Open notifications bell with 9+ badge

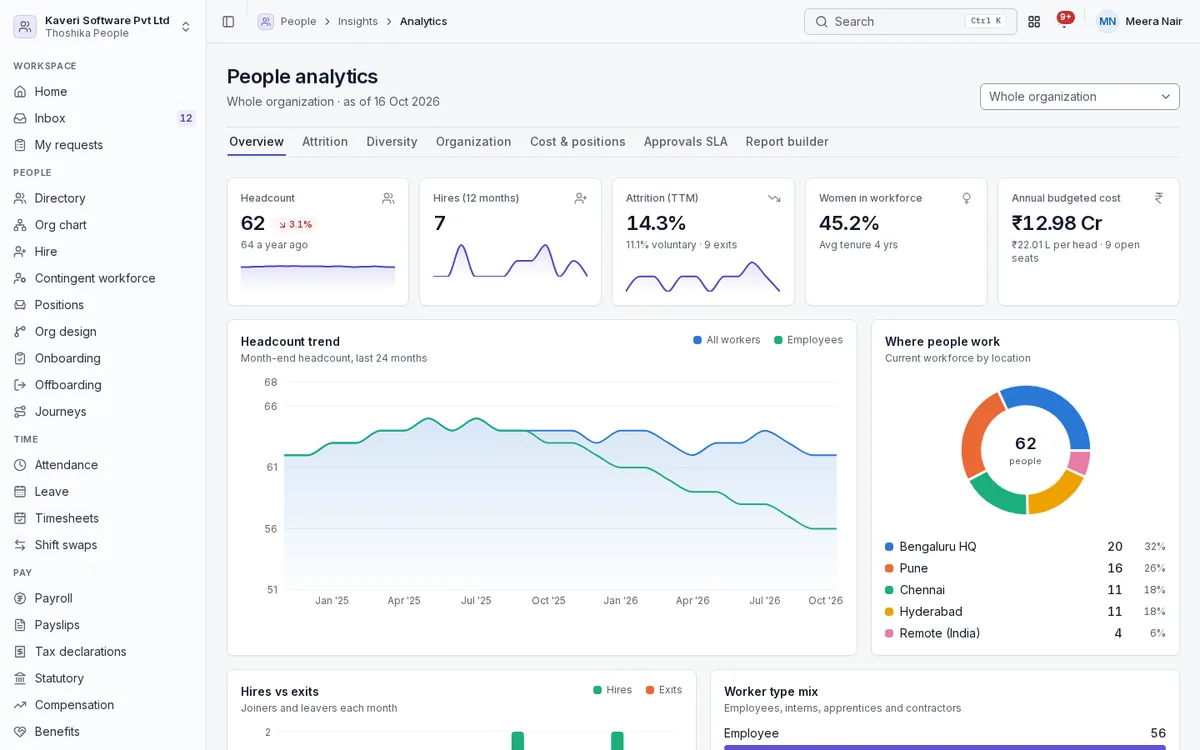(1064, 21)
